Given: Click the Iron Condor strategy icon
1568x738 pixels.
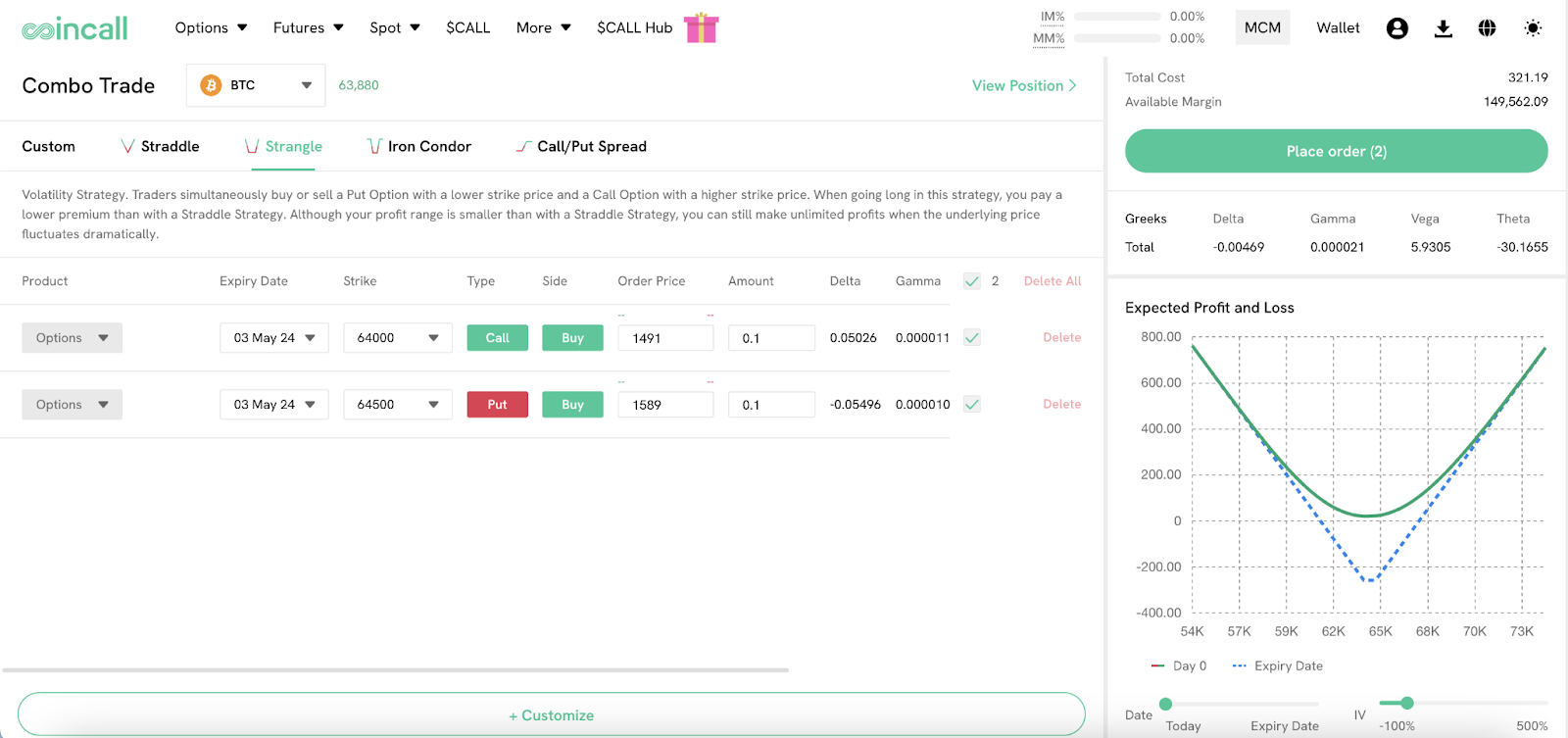Looking at the screenshot, I should click(374, 146).
